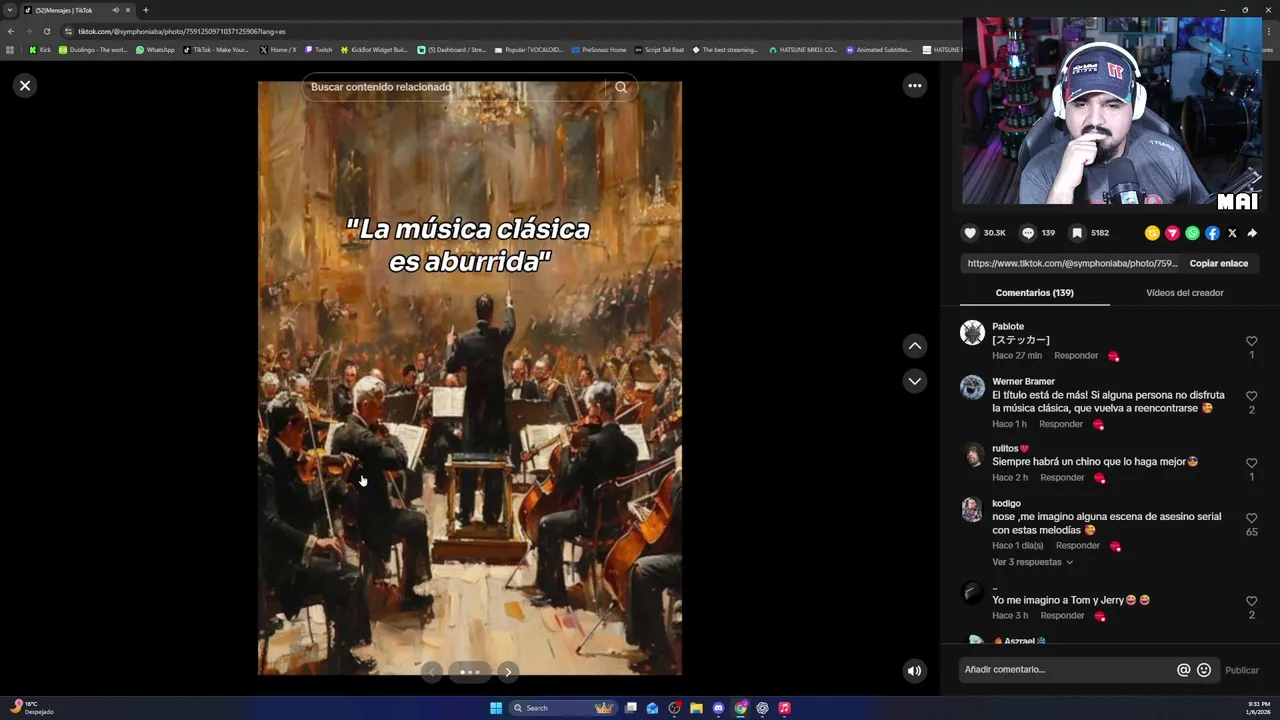This screenshot has width=1280, height=720.
Task: Open the Twitch bookmark
Action: click(318, 50)
